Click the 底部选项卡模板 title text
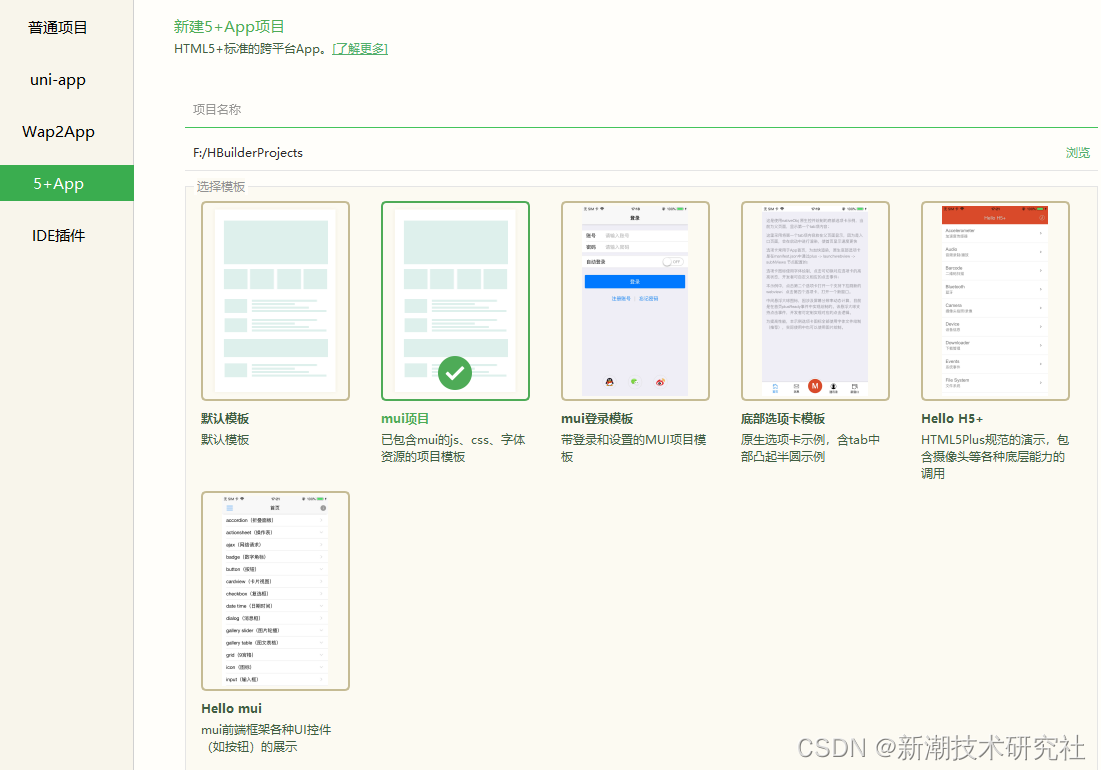This screenshot has width=1101, height=770. pyautogui.click(x=783, y=418)
